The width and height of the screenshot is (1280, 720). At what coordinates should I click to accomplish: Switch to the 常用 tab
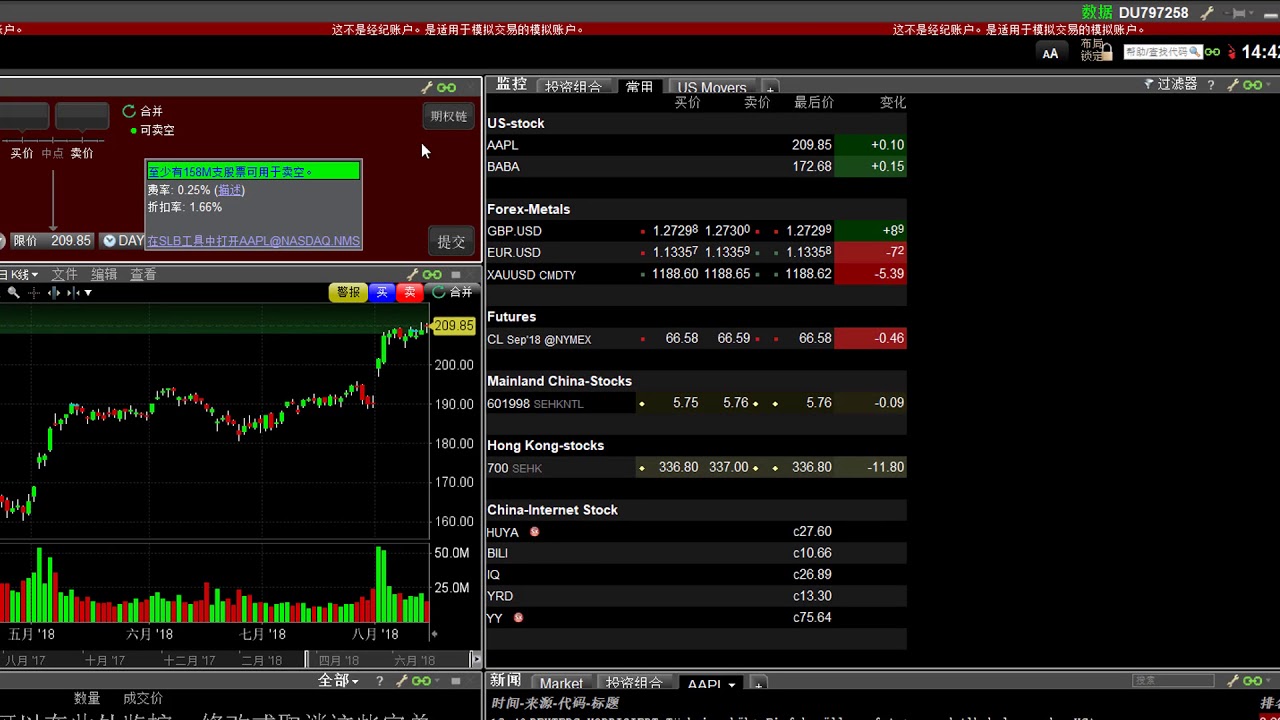click(x=639, y=87)
